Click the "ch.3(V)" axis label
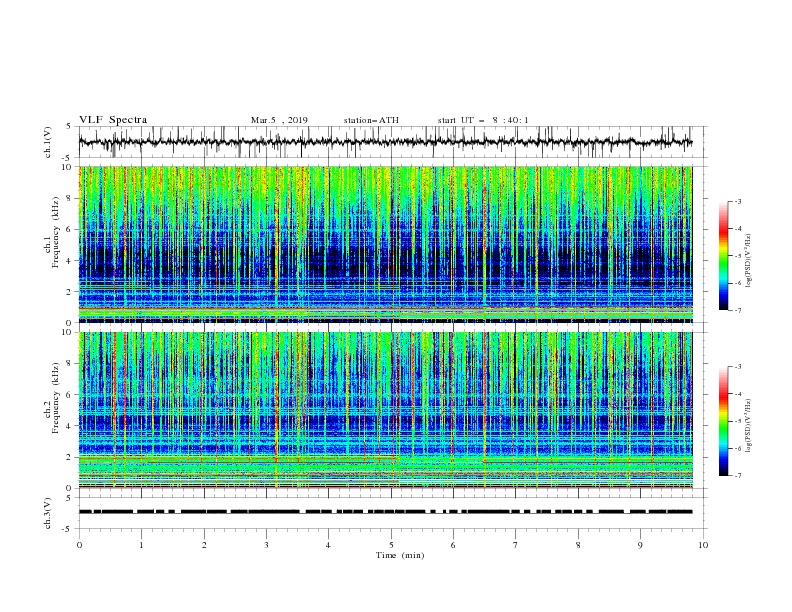 (x=48, y=513)
